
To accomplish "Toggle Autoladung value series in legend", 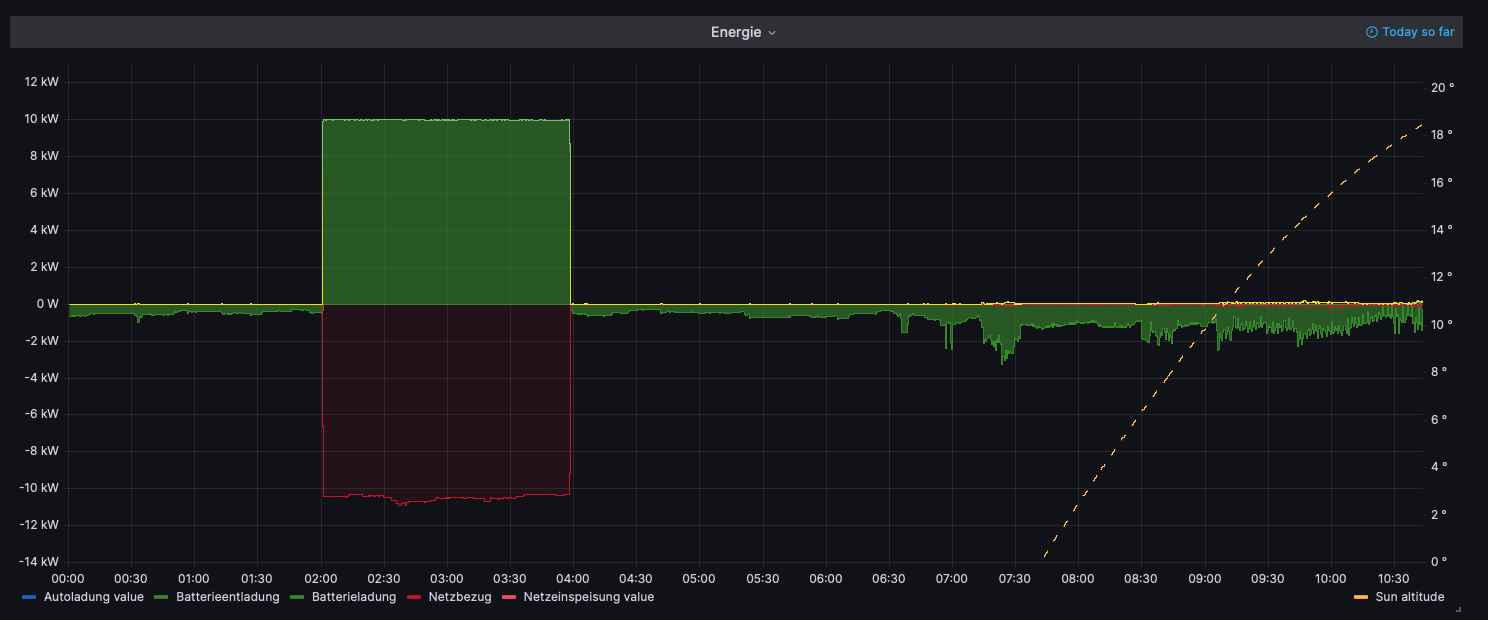I will coord(93,597).
